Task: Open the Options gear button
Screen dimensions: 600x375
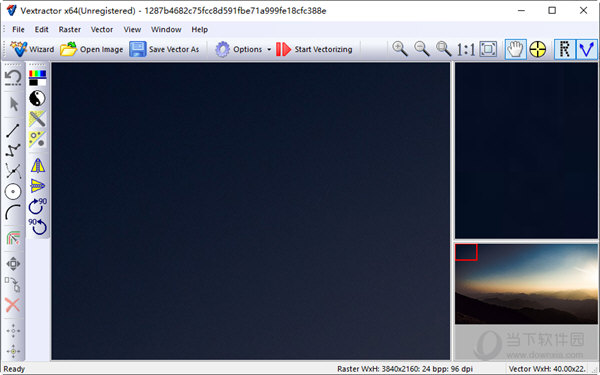Action: [239, 49]
